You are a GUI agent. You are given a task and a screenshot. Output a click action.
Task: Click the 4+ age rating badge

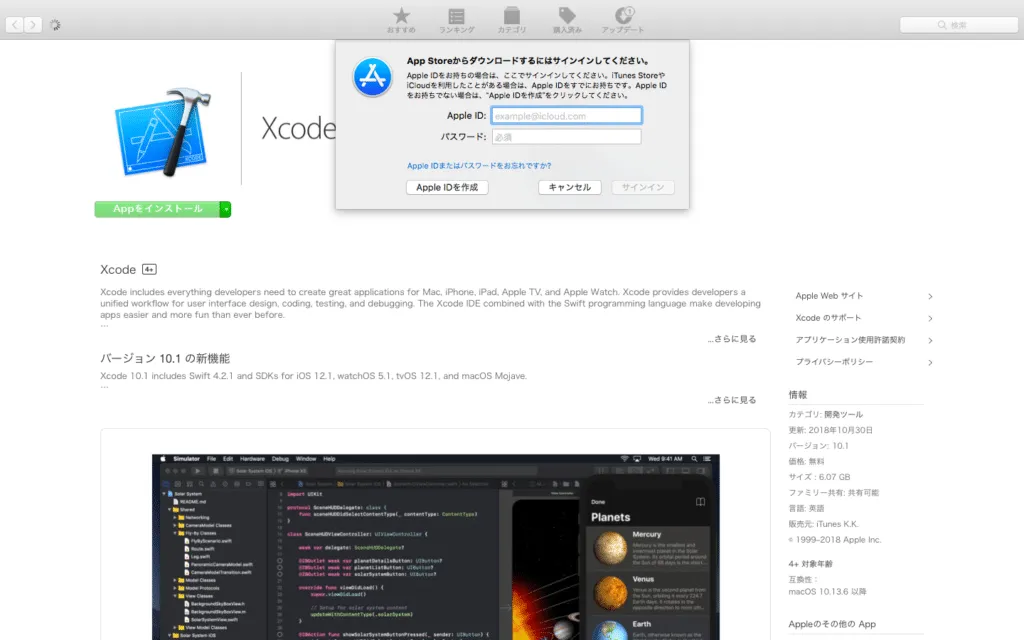click(150, 270)
